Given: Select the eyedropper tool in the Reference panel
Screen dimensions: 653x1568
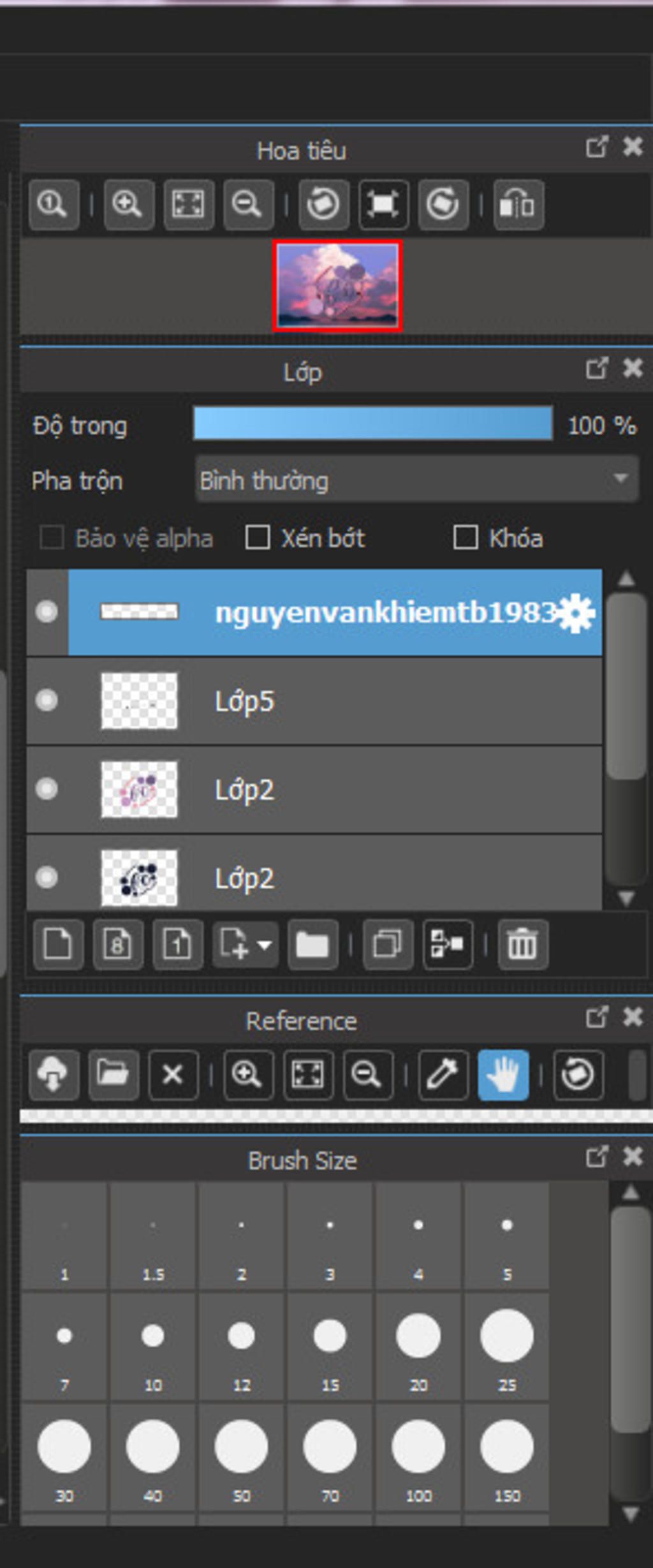Looking at the screenshot, I should 443,1075.
